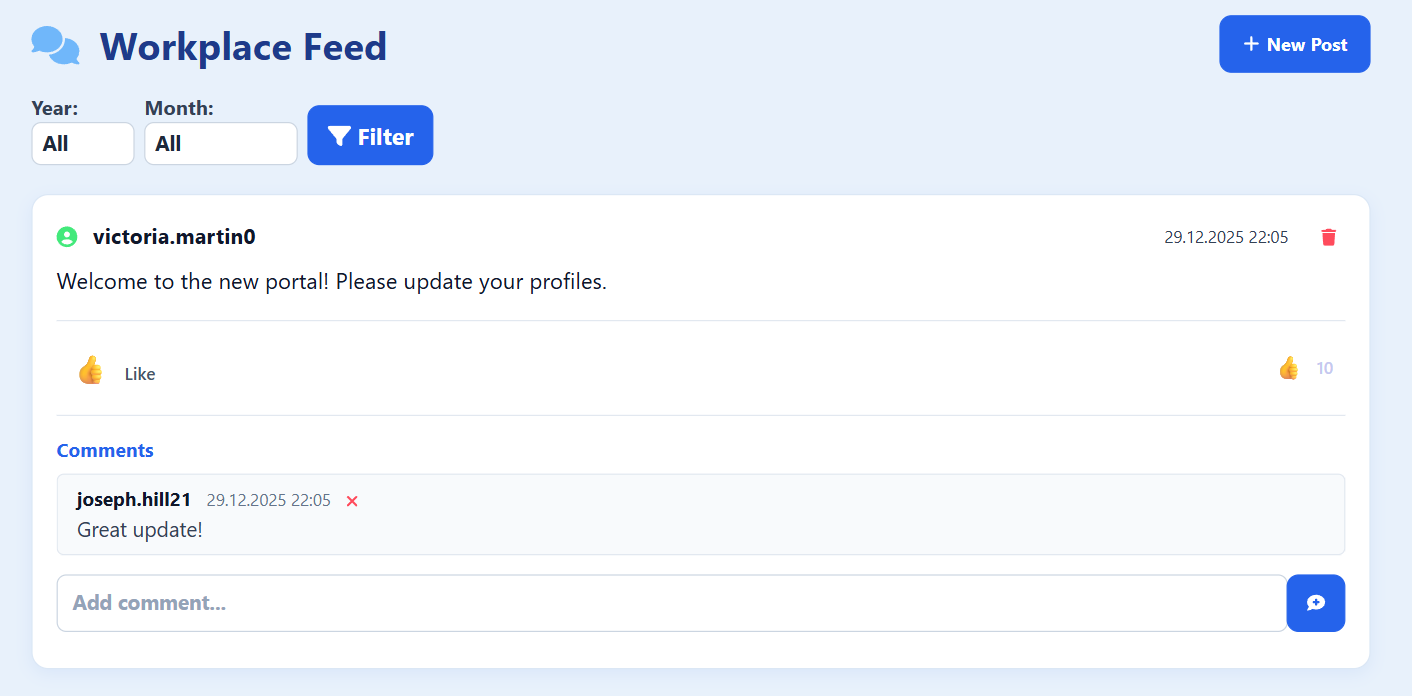The image size is (1412, 696).
Task: Click the Workplace Feed title
Action: (x=243, y=46)
